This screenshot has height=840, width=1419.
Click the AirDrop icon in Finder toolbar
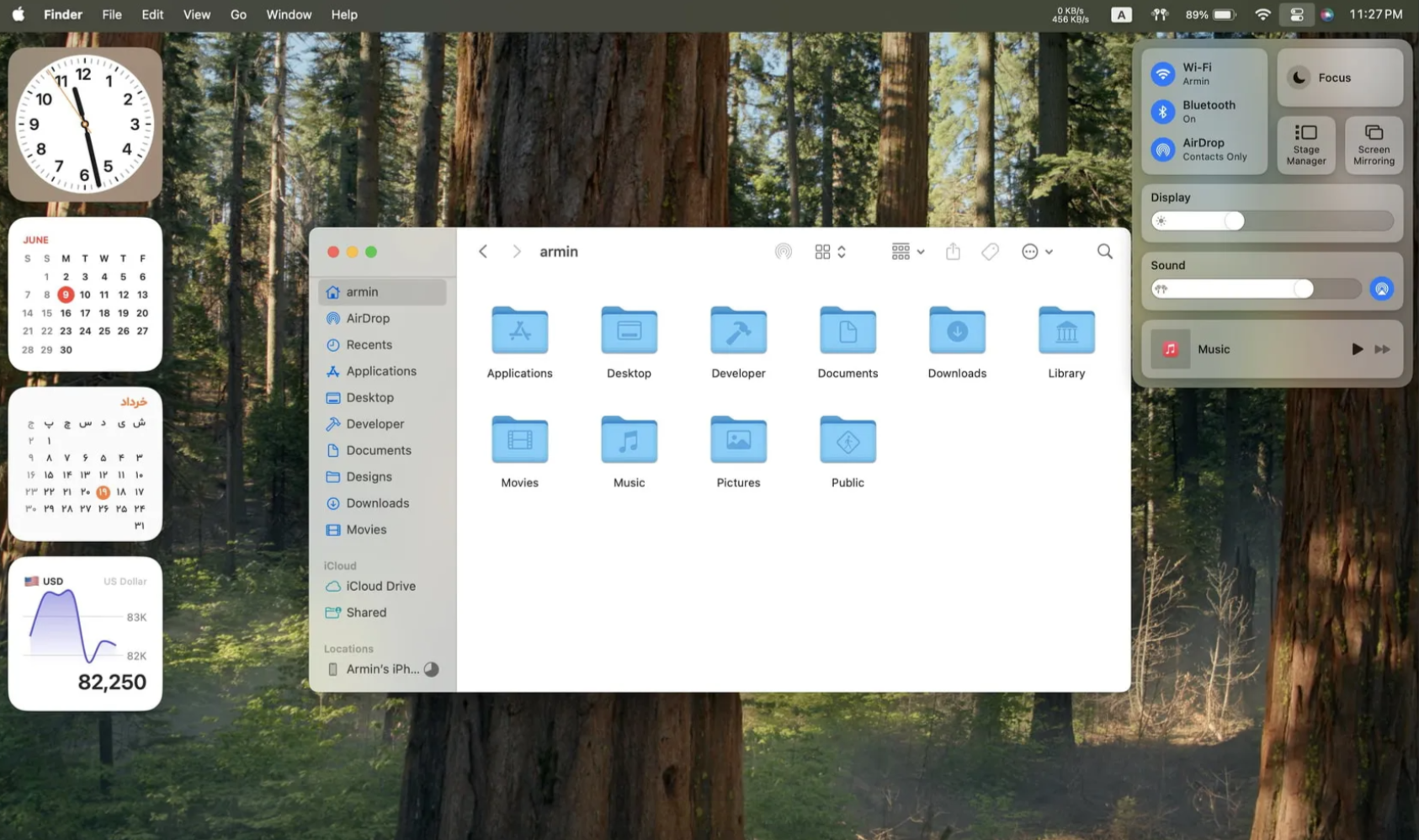coord(783,252)
